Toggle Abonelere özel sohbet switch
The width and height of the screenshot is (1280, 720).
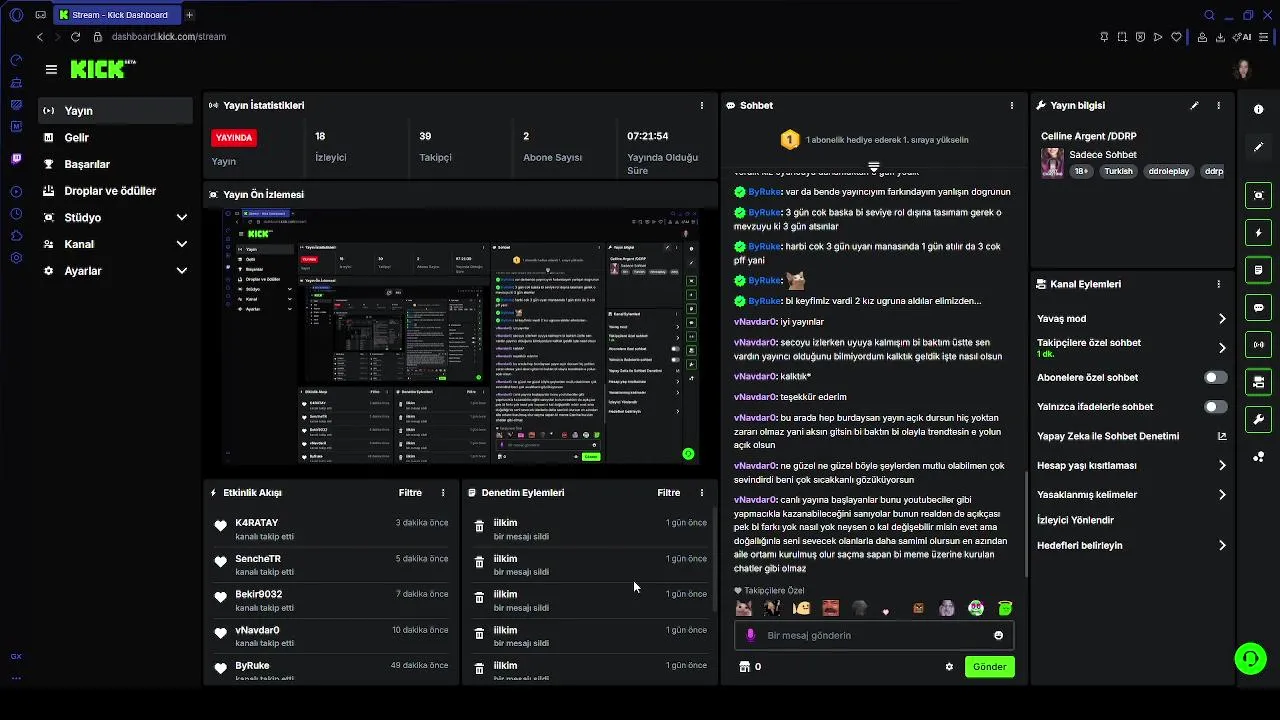pyautogui.click(x=1215, y=377)
